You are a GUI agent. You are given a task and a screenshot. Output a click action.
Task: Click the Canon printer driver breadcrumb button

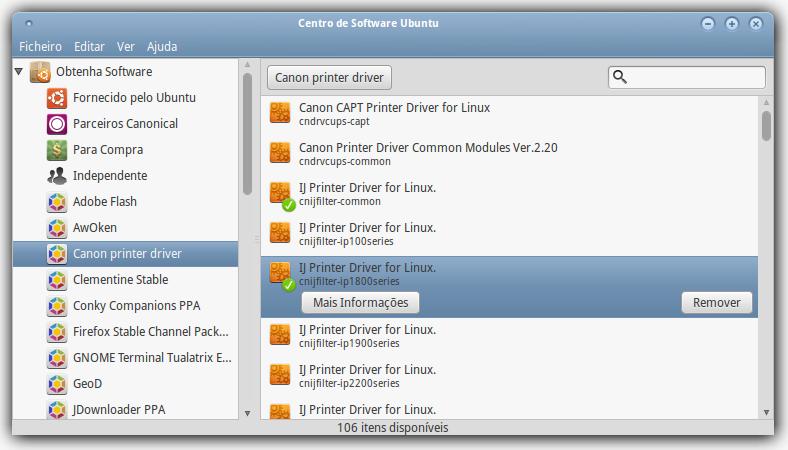[x=329, y=78]
